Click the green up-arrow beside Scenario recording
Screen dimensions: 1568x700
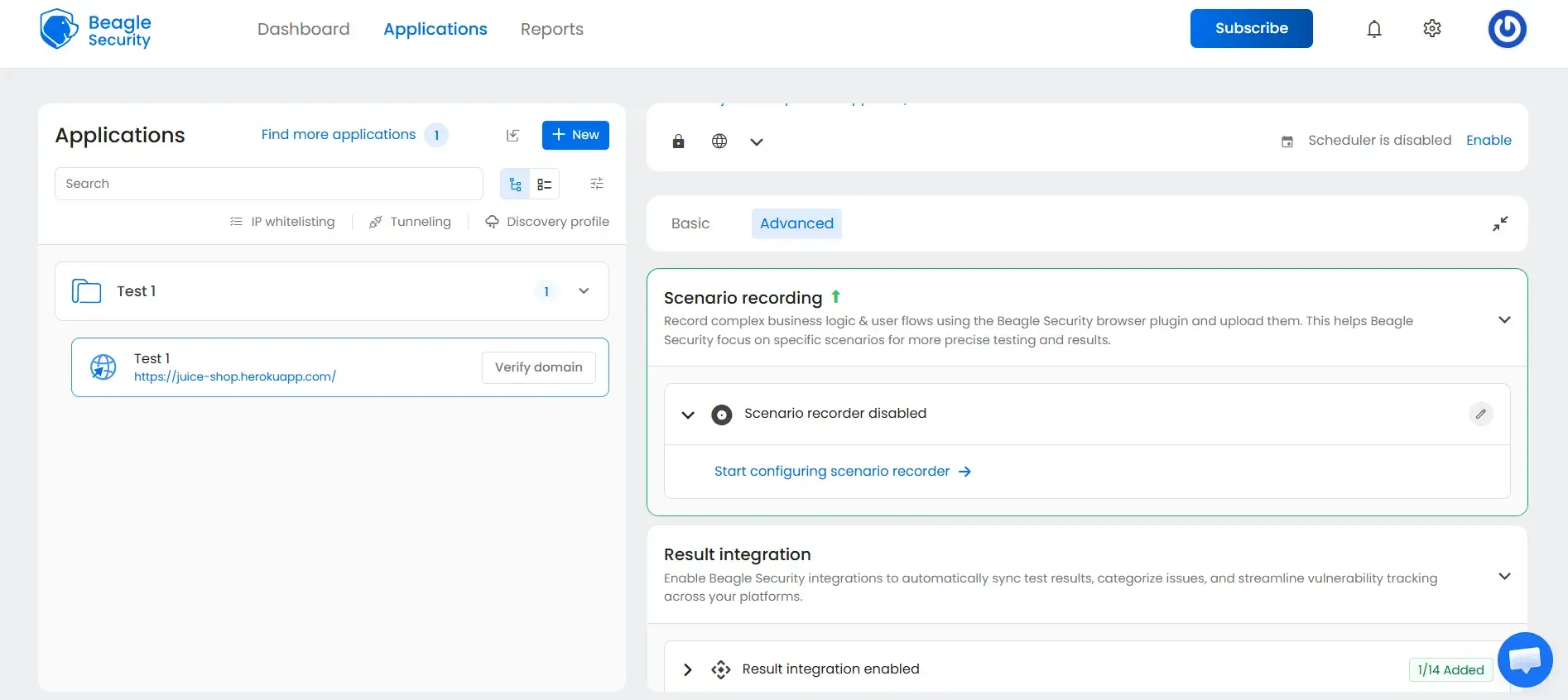pos(836,296)
